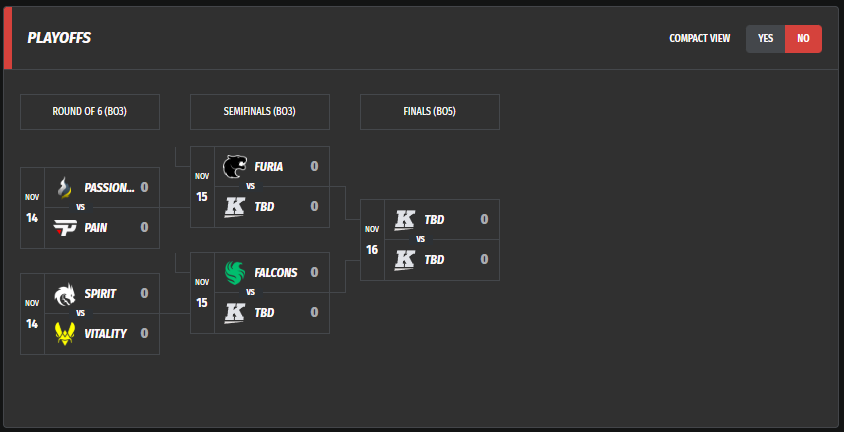844x432 pixels.
Task: Click the Nov 14 Spirit match date
Action: tap(32, 314)
